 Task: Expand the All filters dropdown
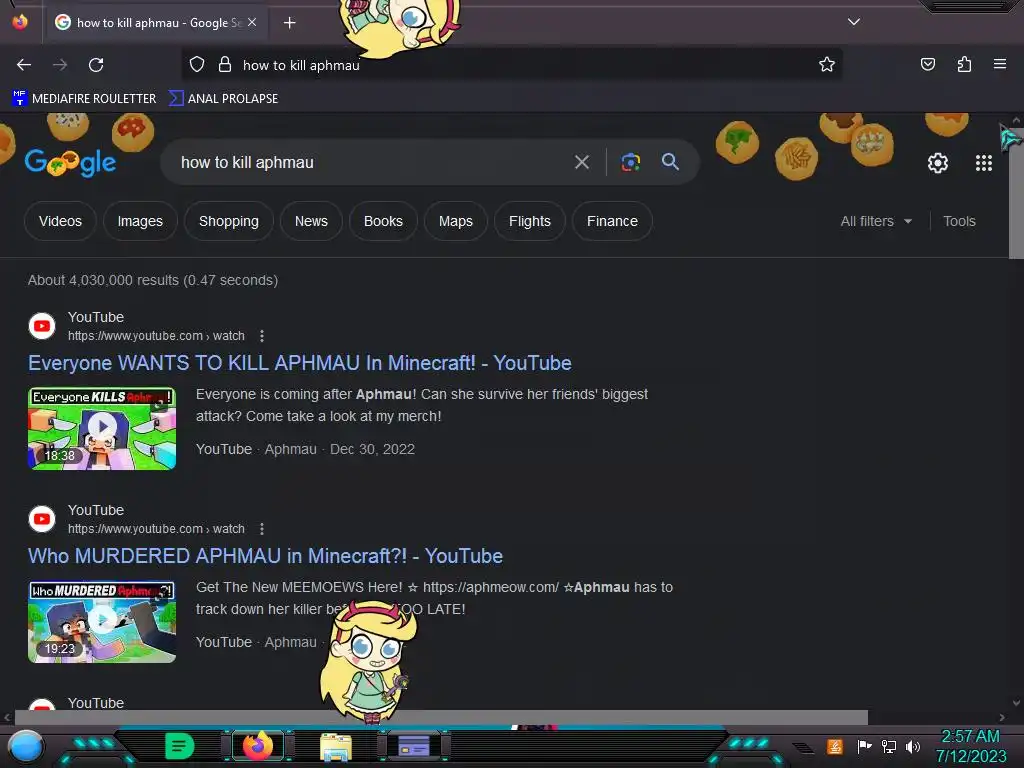coord(876,221)
